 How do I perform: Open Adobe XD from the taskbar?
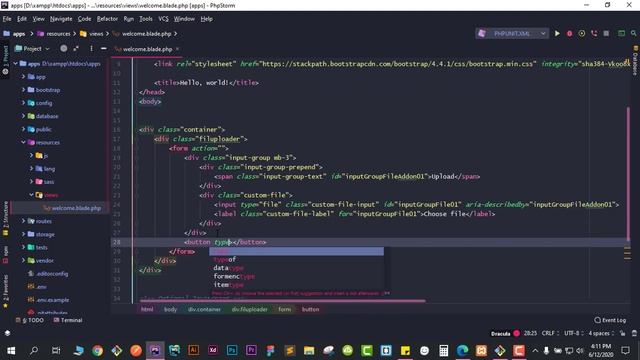click(x=213, y=351)
